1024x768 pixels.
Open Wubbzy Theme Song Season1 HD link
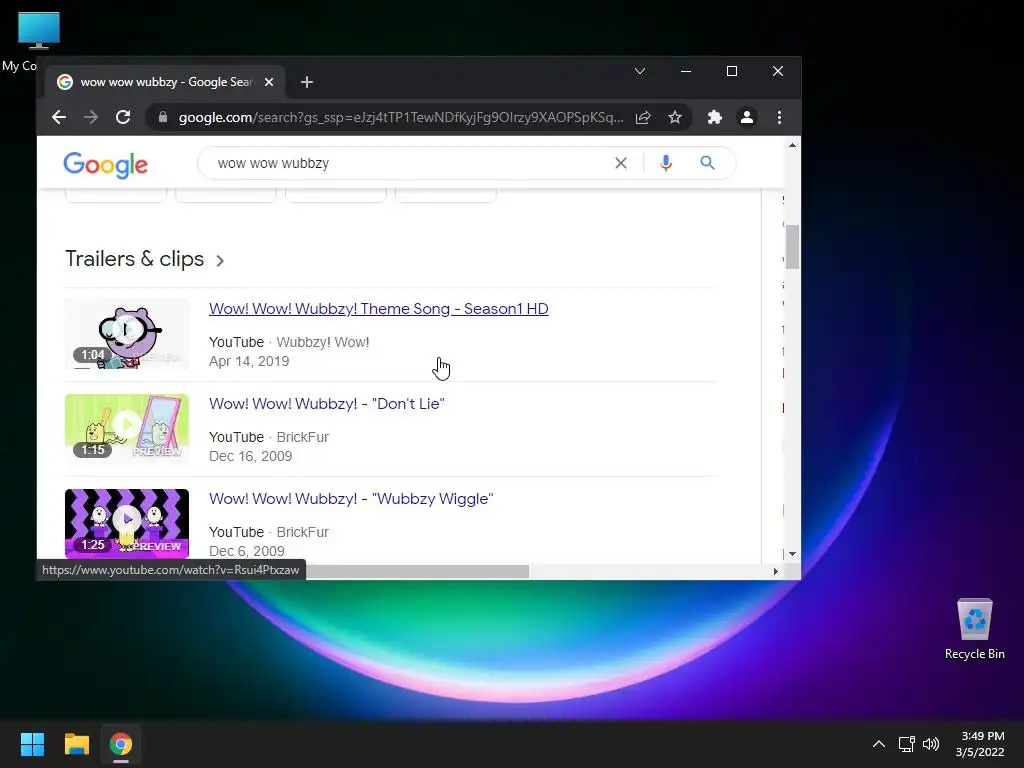[379, 309]
